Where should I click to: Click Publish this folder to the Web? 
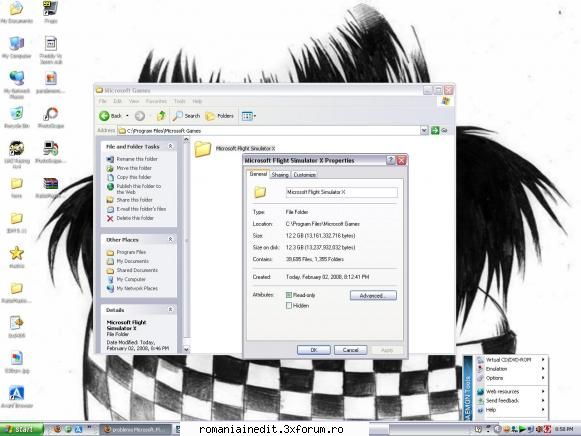pos(139,189)
